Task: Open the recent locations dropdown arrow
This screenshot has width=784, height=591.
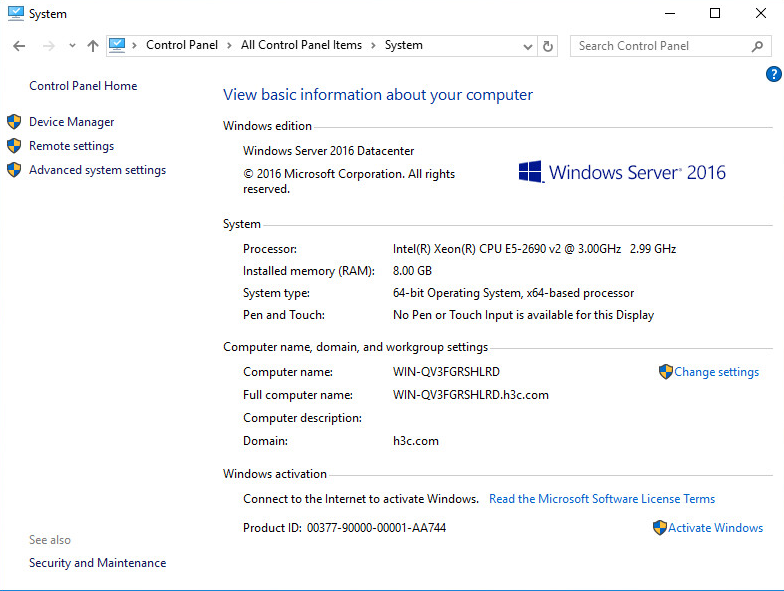Action: pos(72,46)
